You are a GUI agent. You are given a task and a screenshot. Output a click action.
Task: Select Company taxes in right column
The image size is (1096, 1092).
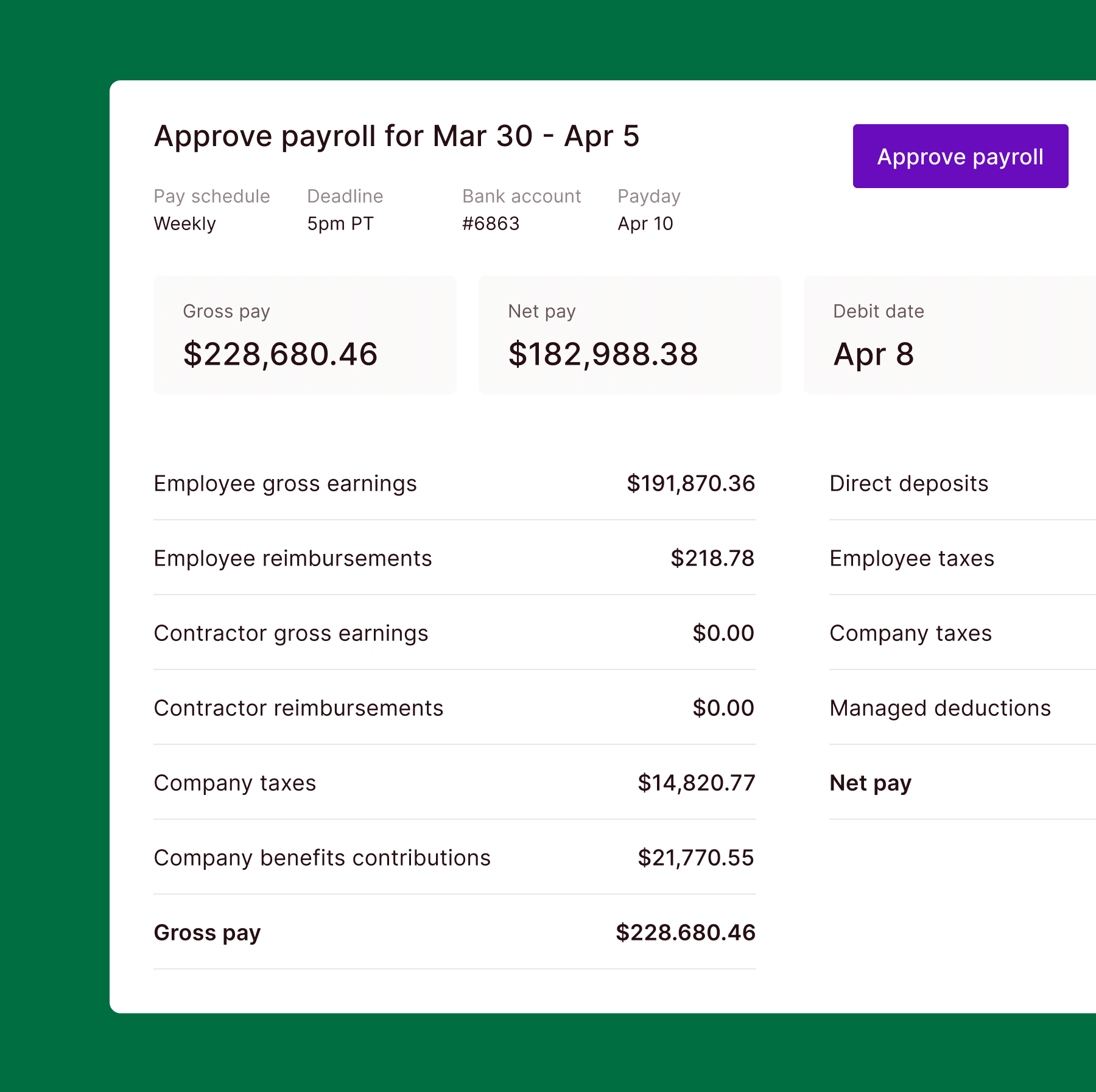910,633
